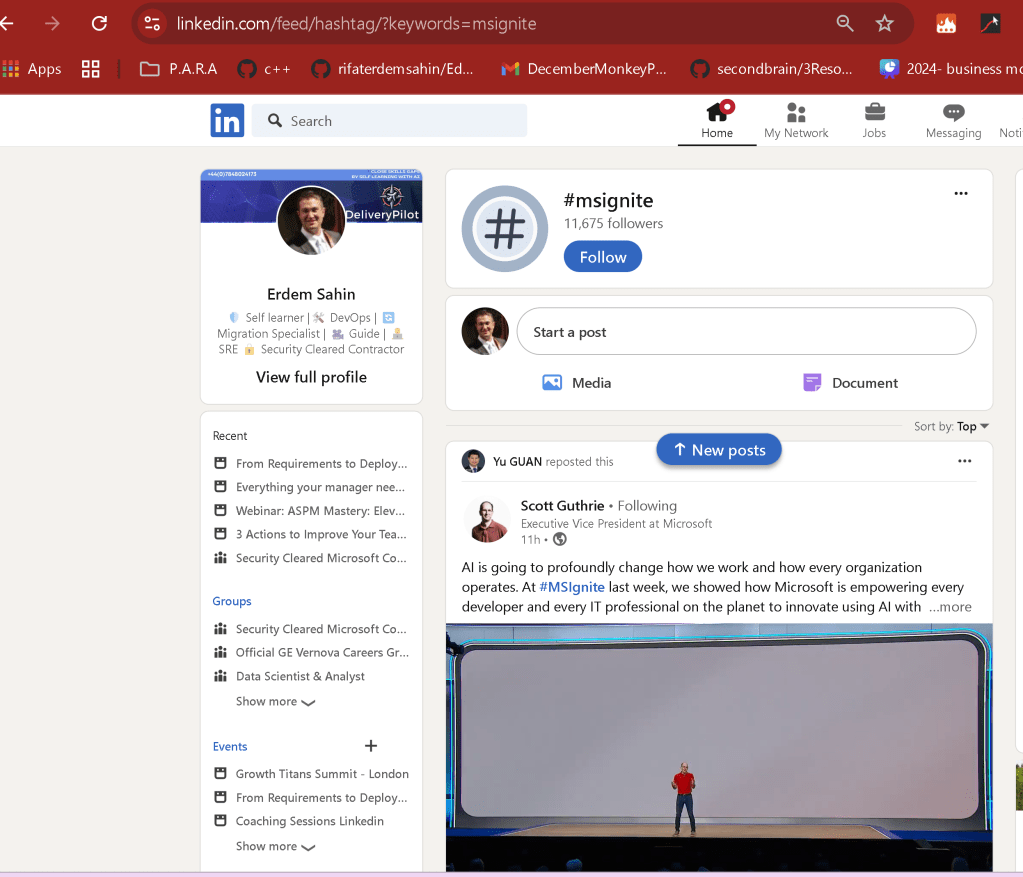
Task: Open the flame extension icon
Action: coord(946,23)
